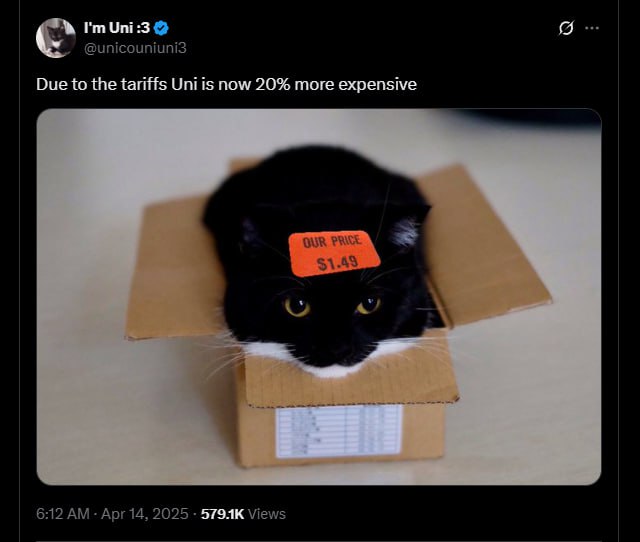Image resolution: width=640 pixels, height=542 pixels.
Task: Open the cat profile avatar
Action: (56, 38)
